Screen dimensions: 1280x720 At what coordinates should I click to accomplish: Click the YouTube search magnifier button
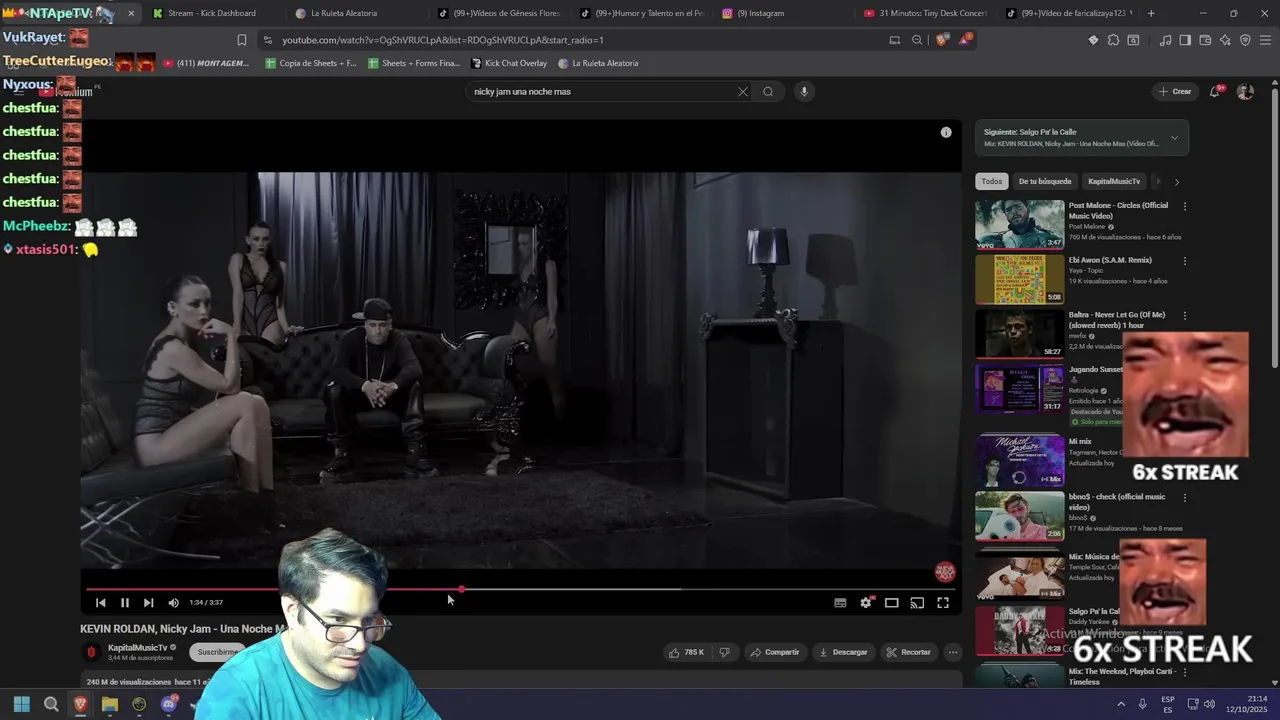(x=768, y=91)
